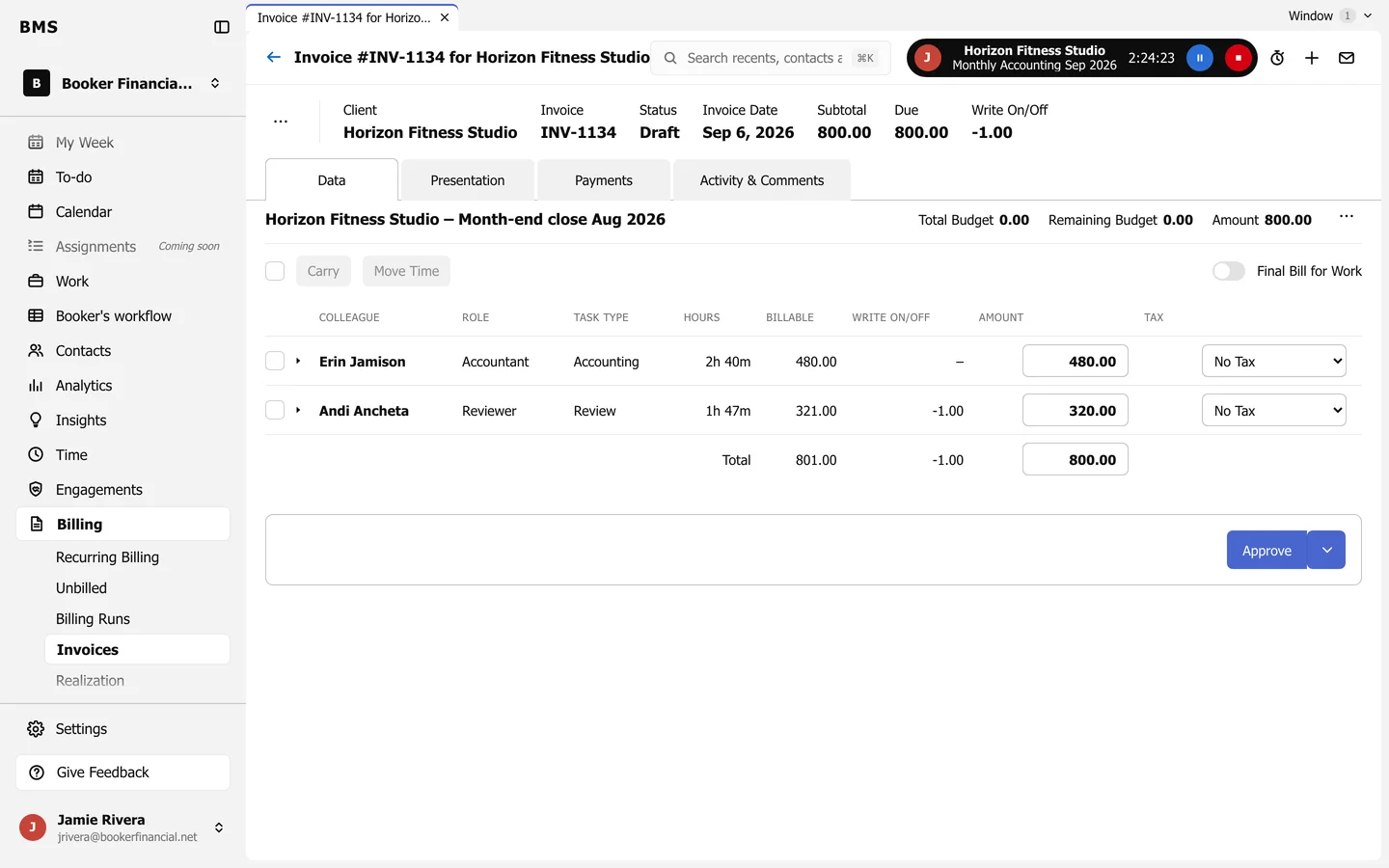Click the Carry button
Image resolution: width=1389 pixels, height=868 pixels.
click(x=323, y=271)
